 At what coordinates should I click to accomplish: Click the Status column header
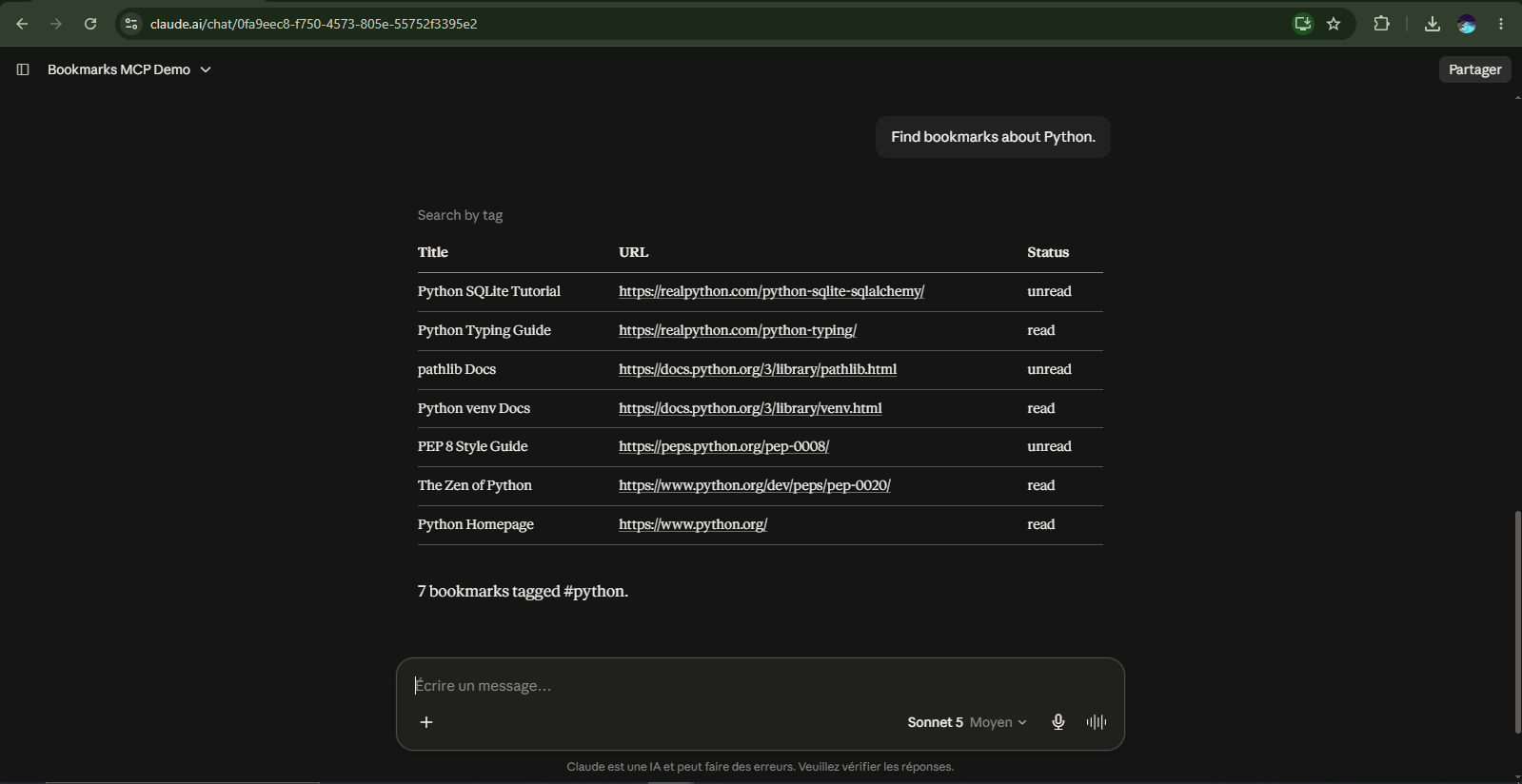[x=1048, y=252]
